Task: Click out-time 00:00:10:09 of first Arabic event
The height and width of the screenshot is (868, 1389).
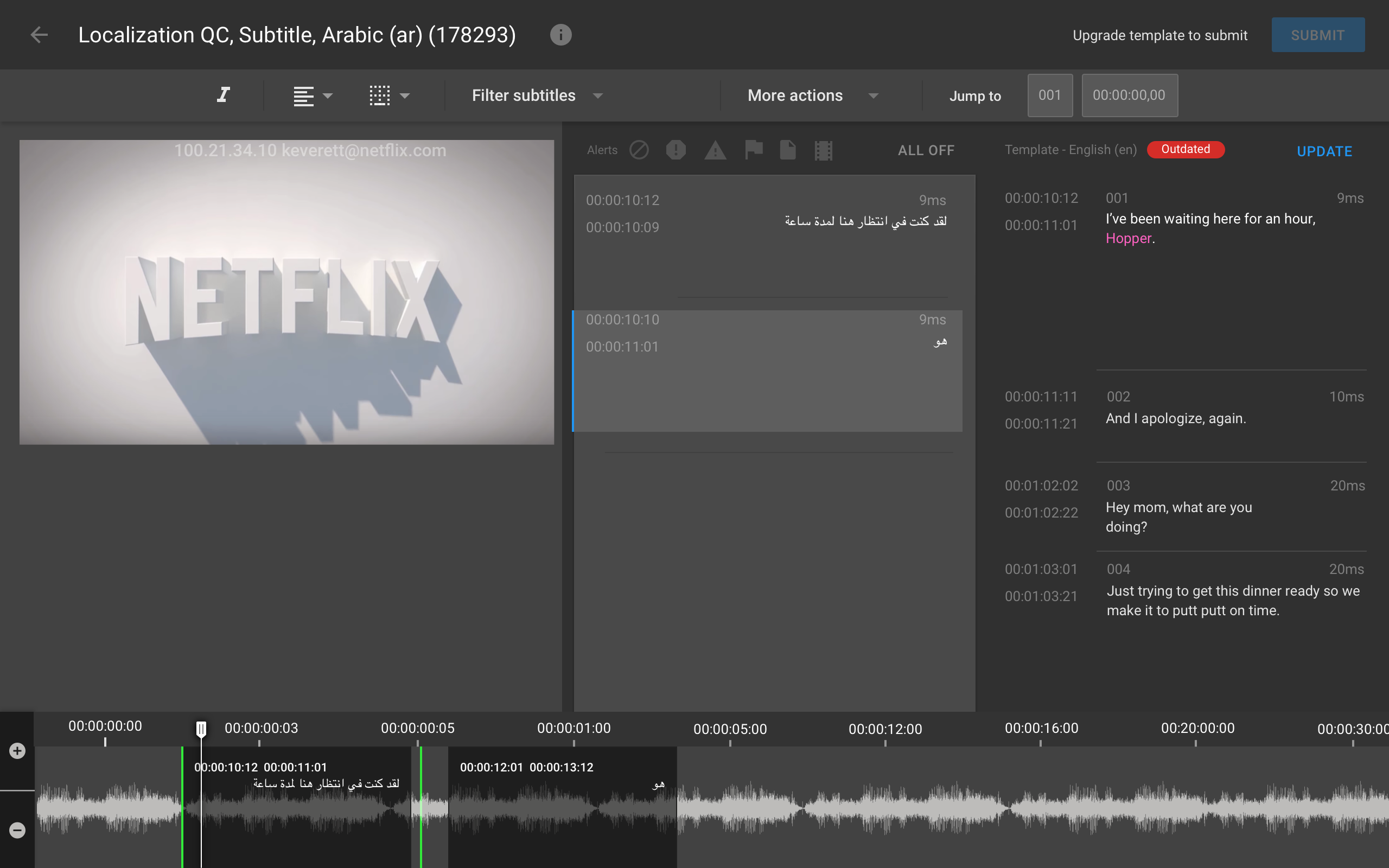Action: pyautogui.click(x=622, y=227)
